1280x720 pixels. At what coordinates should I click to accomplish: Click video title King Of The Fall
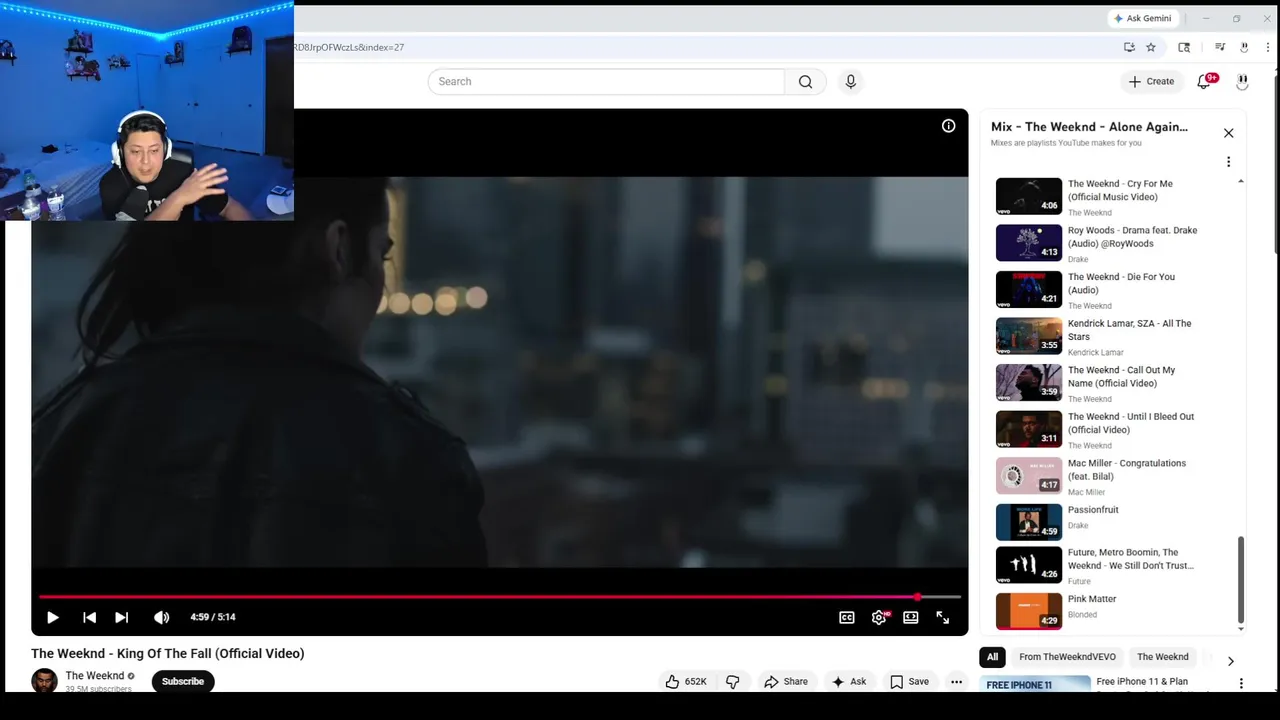168,653
